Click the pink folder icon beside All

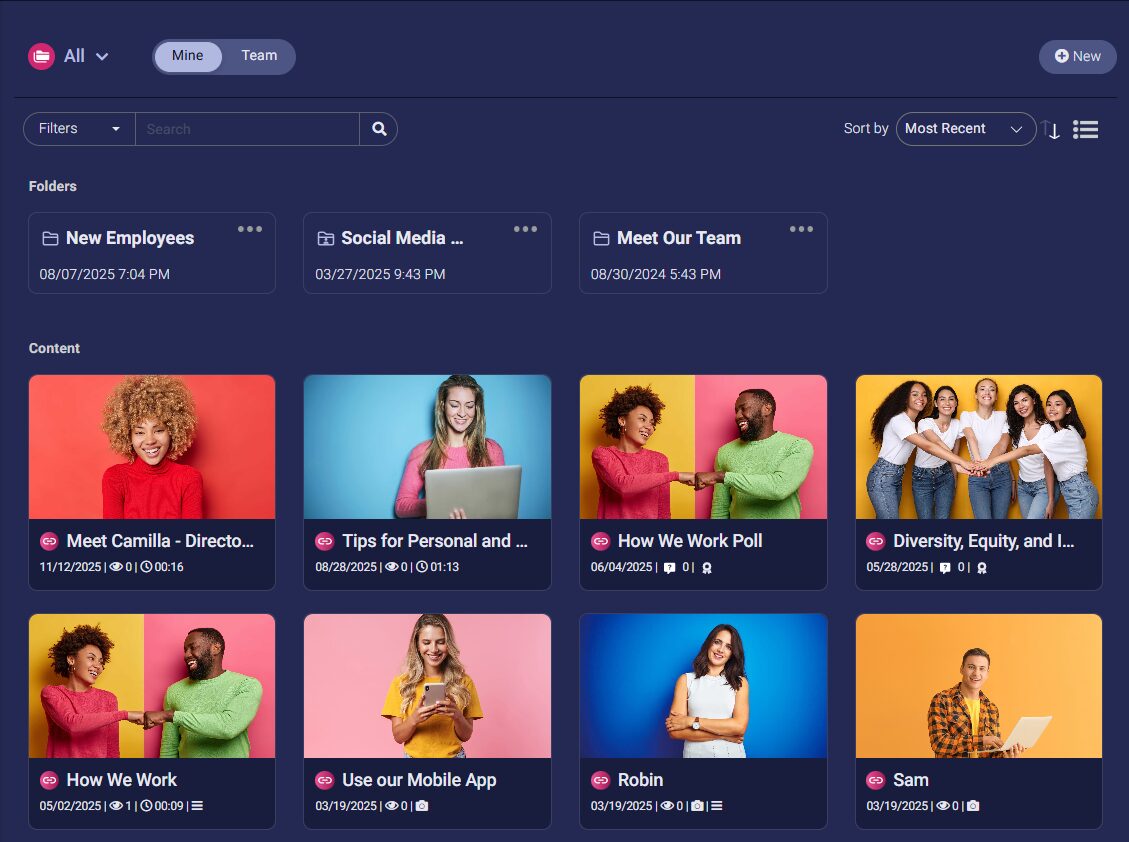[41, 57]
